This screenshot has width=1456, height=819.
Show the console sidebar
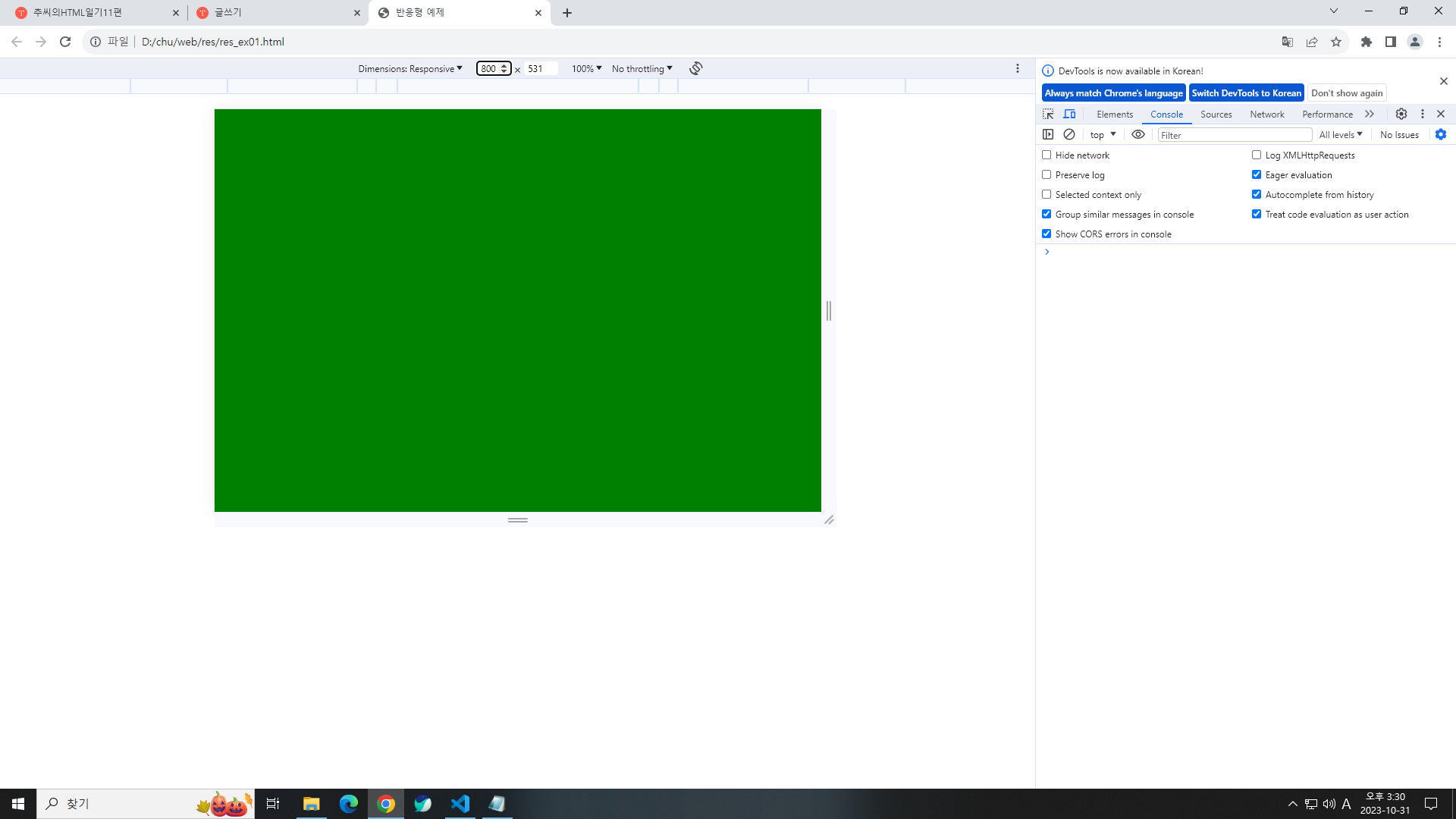click(x=1048, y=134)
